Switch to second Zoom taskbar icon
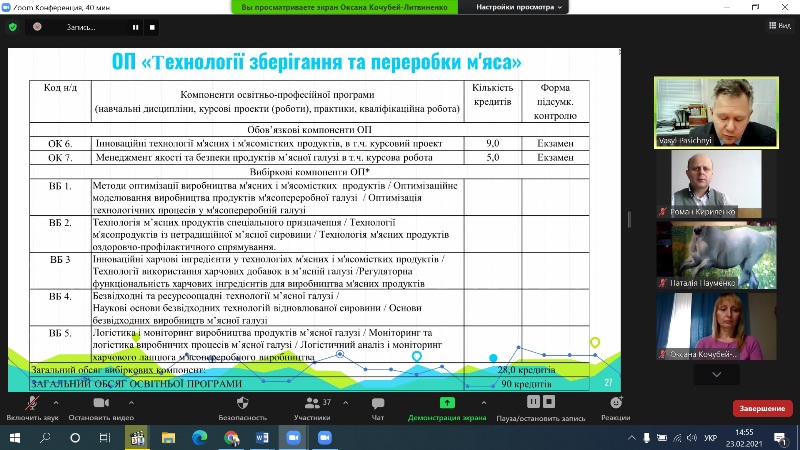800x450 pixels. pos(324,438)
